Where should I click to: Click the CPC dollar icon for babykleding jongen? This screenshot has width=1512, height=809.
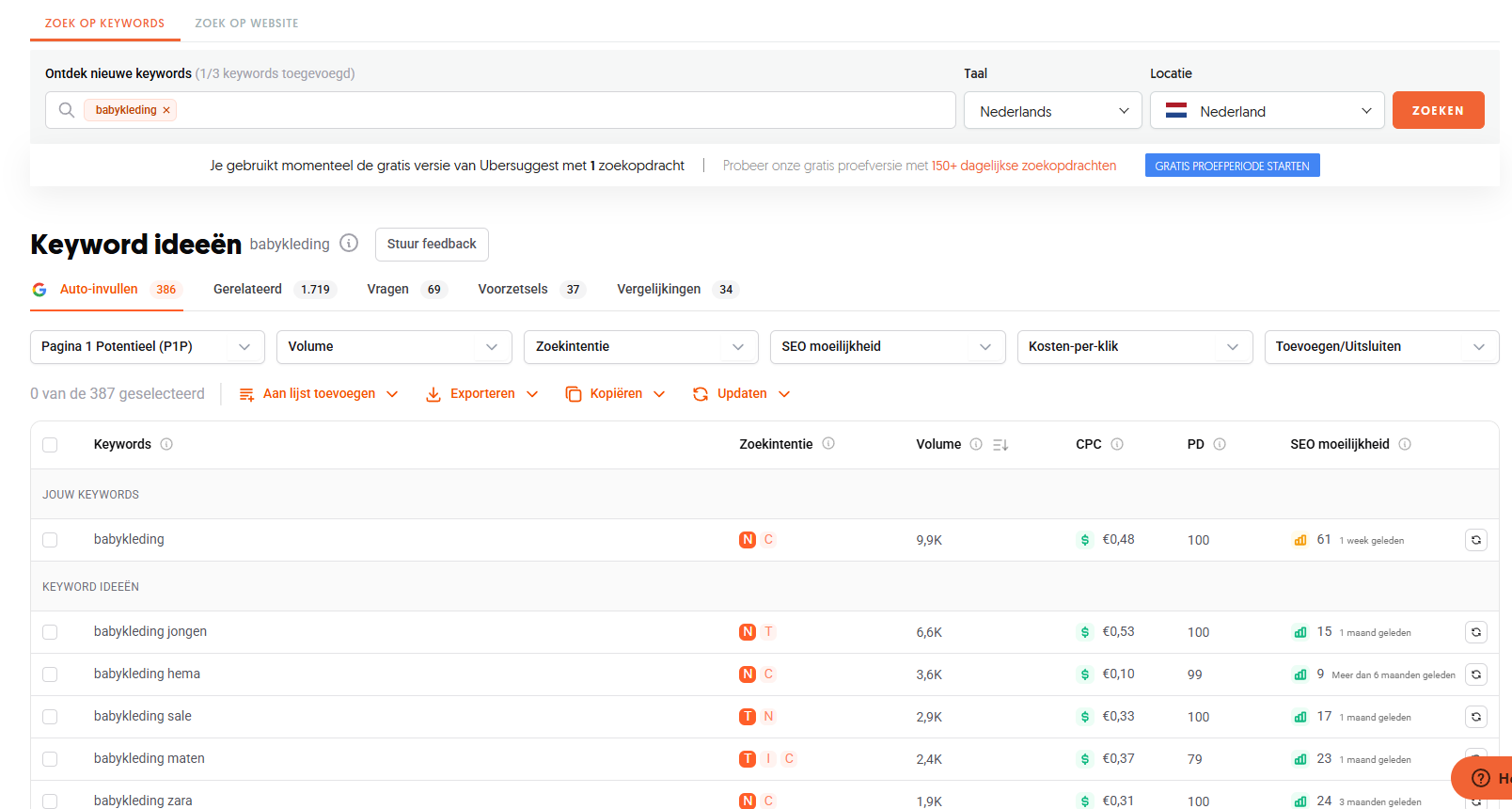pos(1085,632)
